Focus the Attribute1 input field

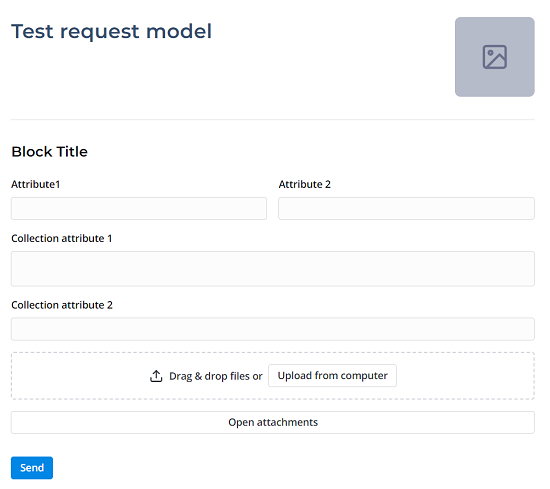(x=139, y=208)
